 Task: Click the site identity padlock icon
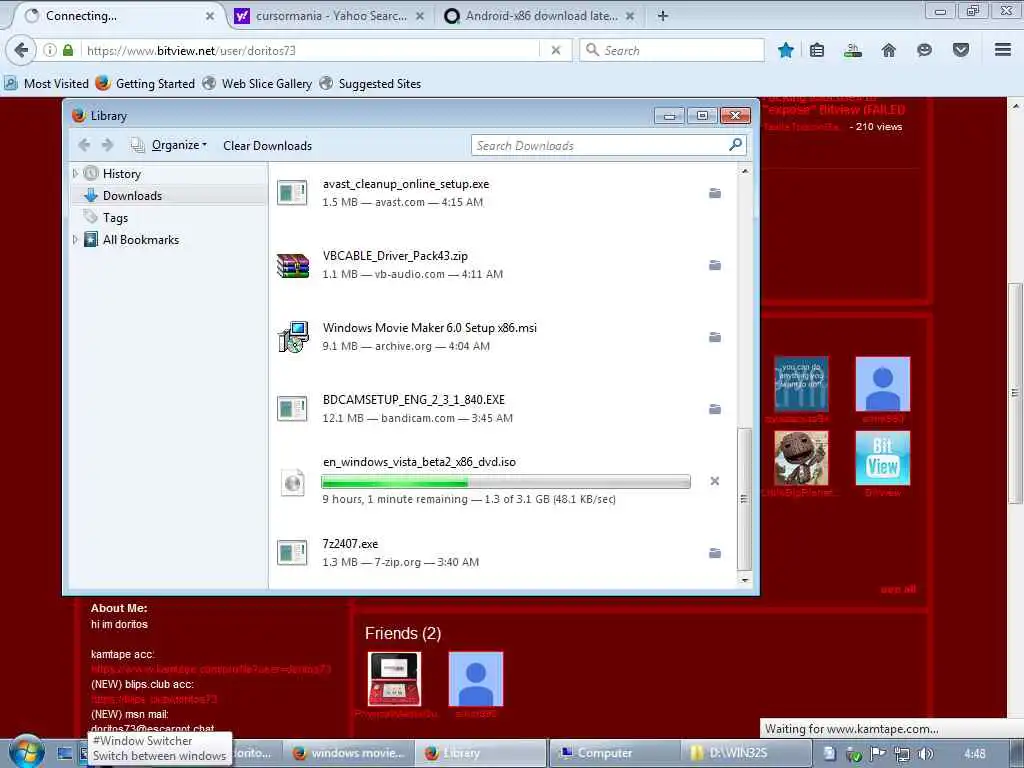click(x=68, y=50)
